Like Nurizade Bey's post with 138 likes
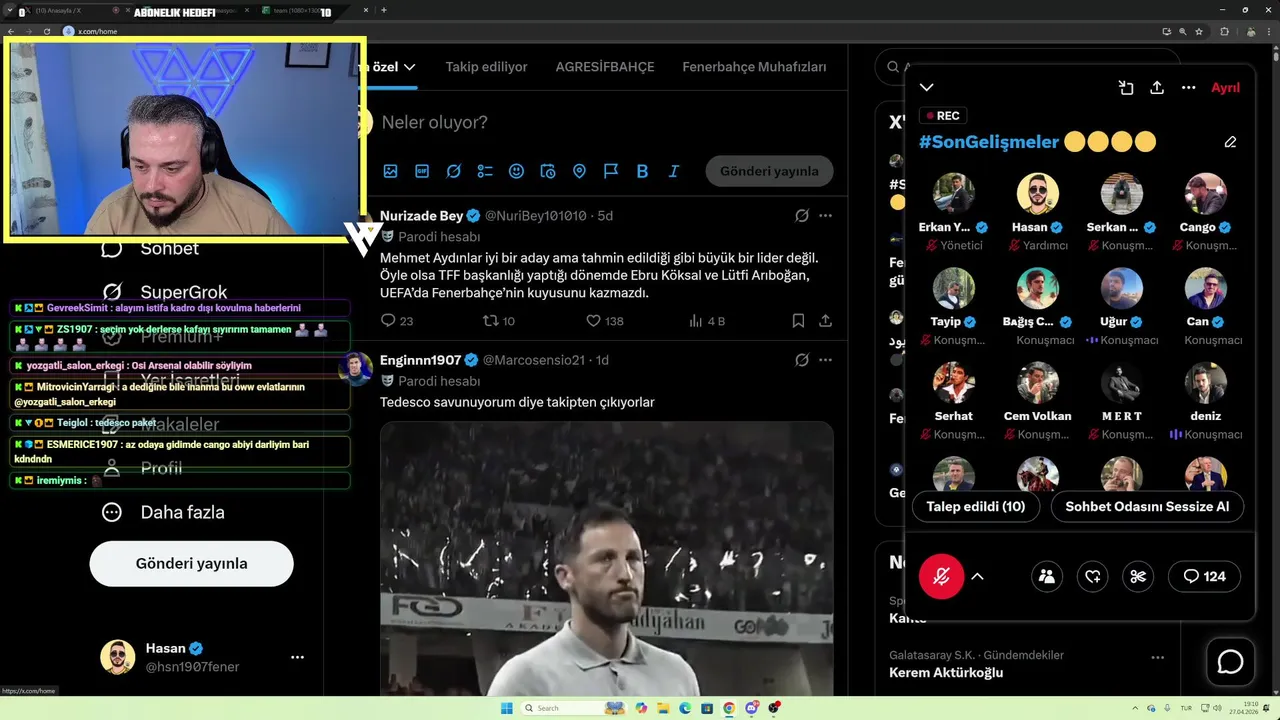The image size is (1280, 720). 604,321
